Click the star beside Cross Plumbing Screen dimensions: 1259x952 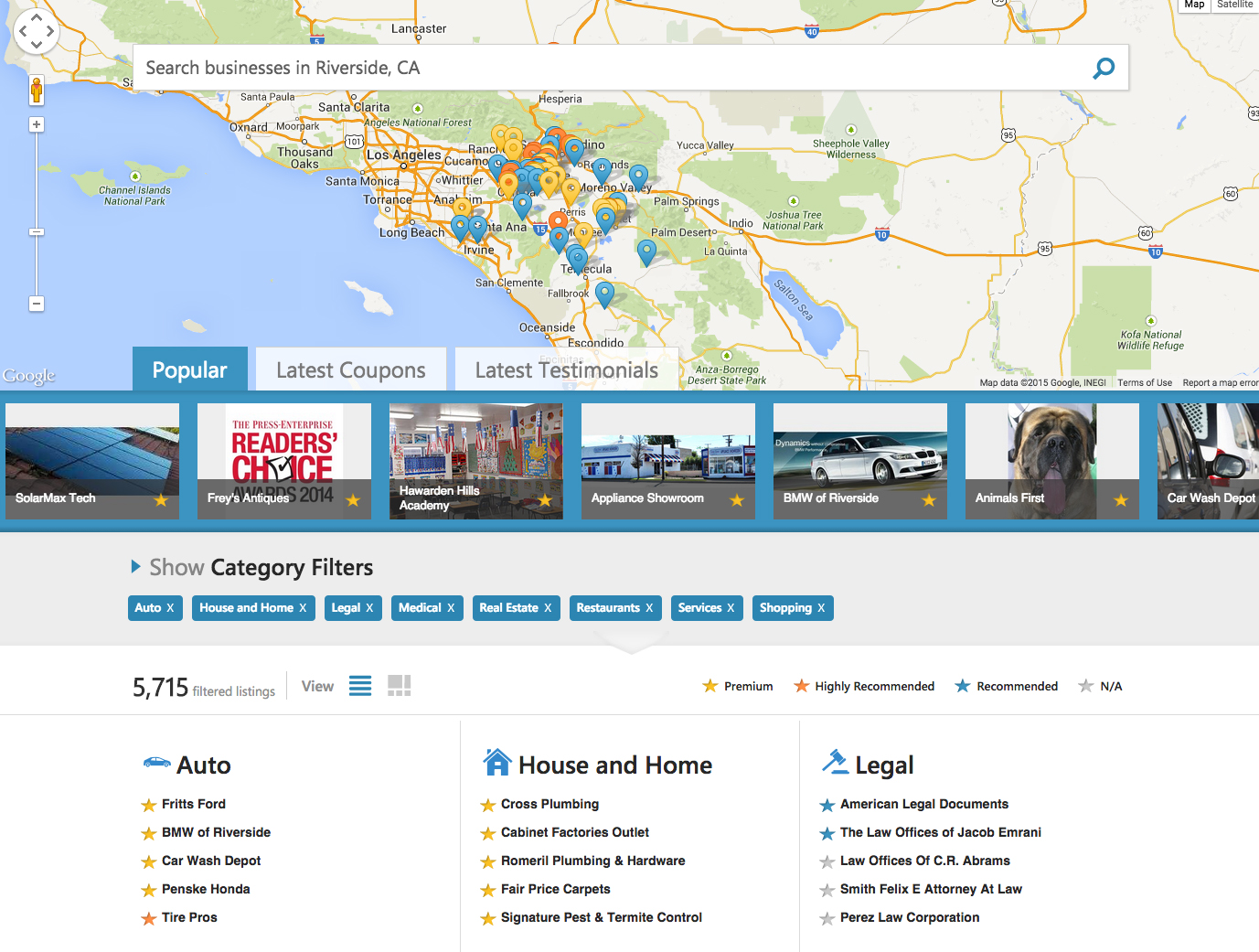[488, 805]
